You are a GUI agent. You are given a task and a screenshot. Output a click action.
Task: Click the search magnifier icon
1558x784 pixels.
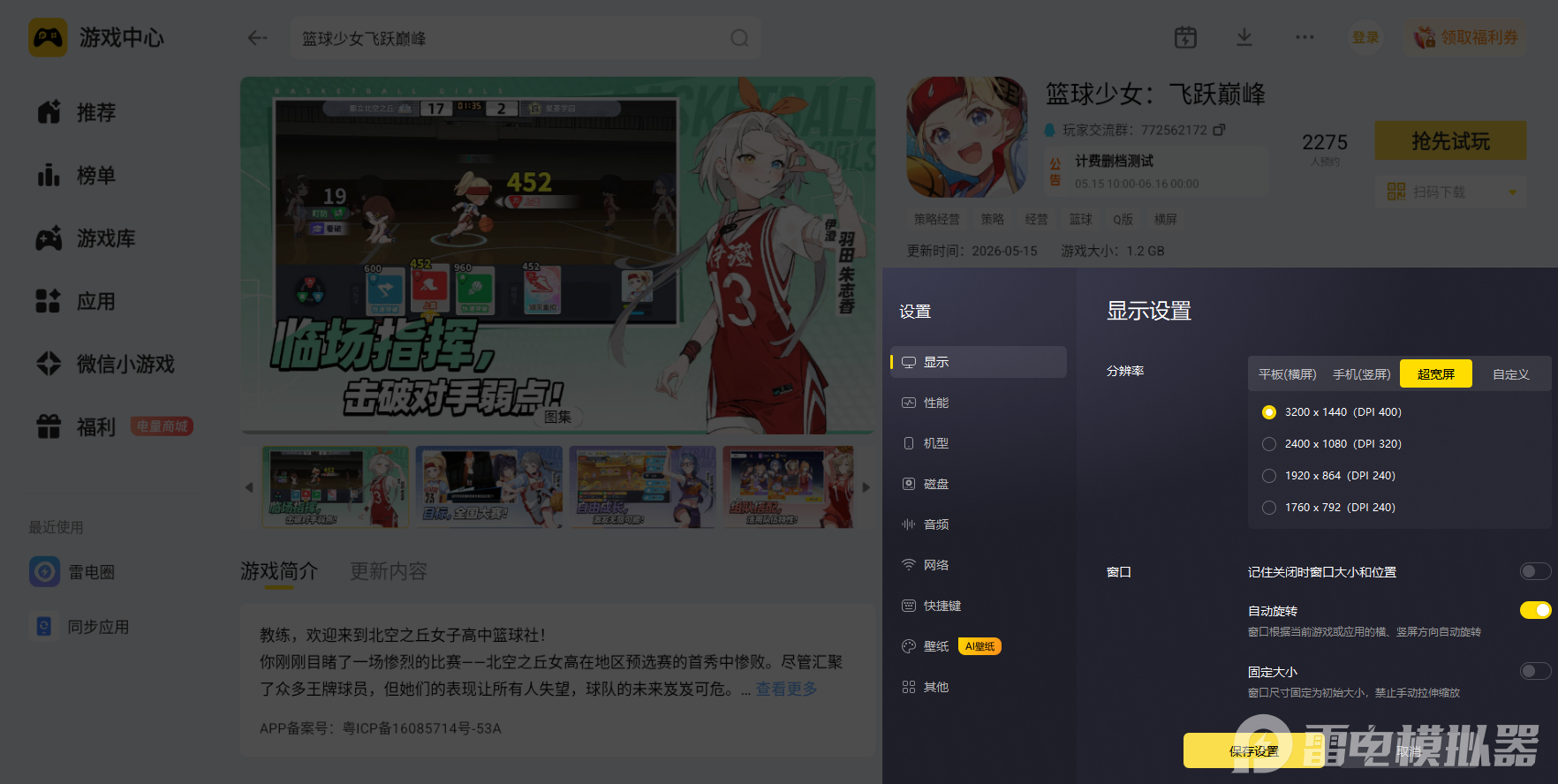point(739,38)
